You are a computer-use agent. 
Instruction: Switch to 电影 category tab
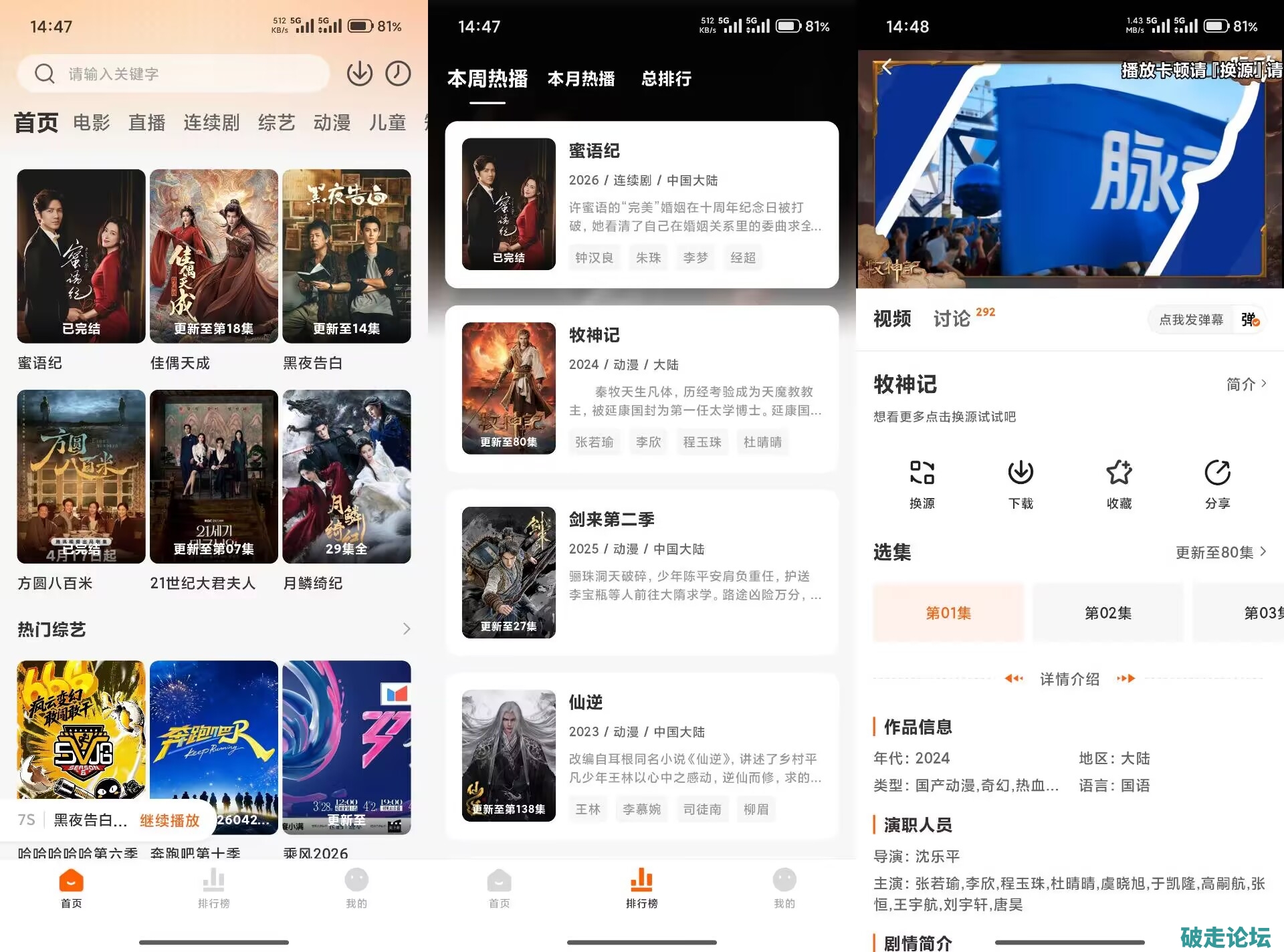[x=92, y=123]
